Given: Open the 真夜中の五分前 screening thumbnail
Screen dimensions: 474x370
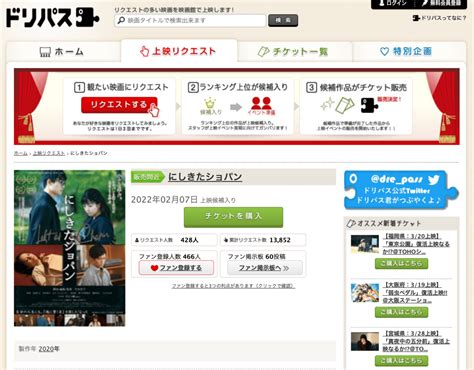Looking at the screenshot, I should tap(365, 341).
